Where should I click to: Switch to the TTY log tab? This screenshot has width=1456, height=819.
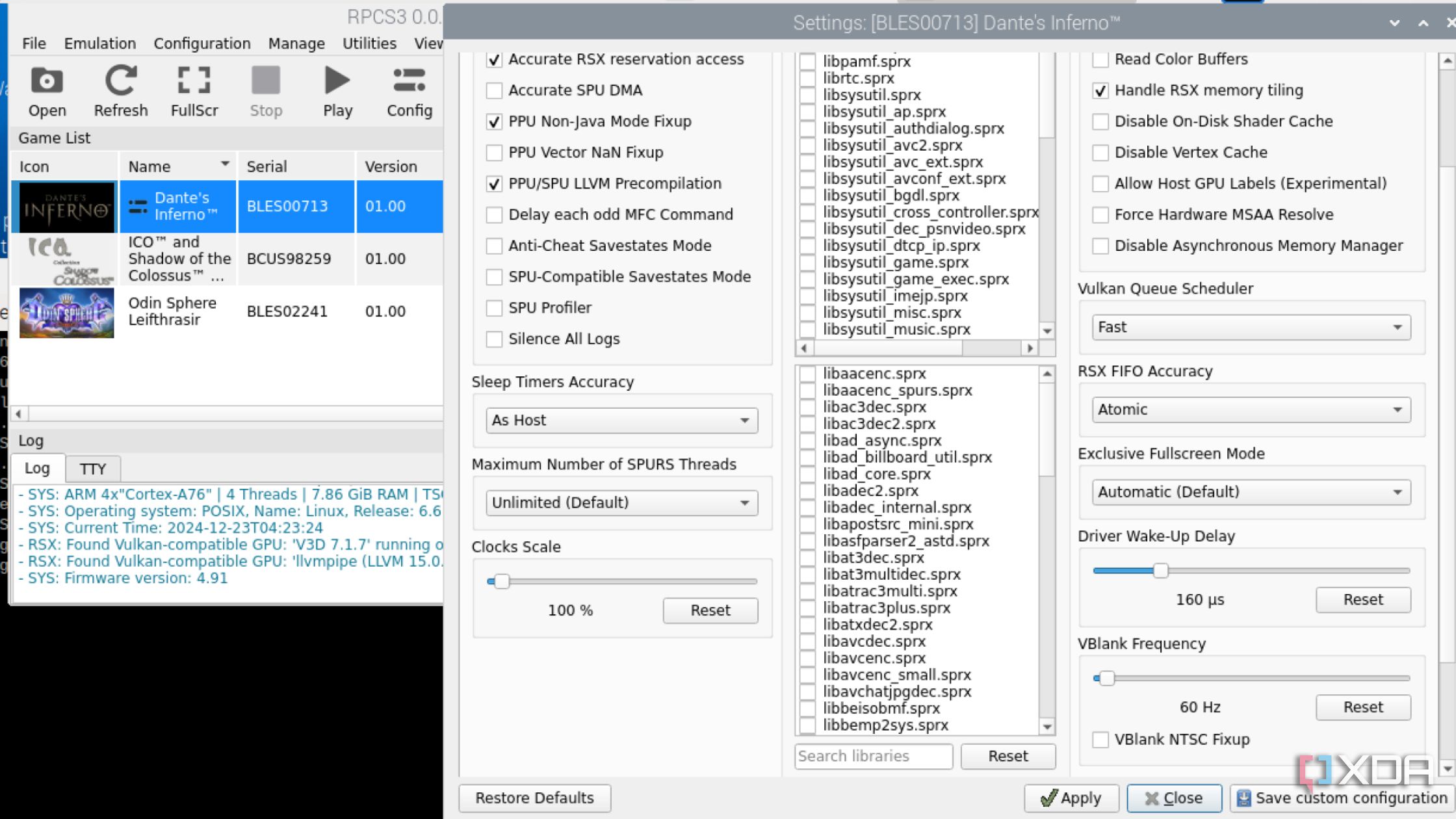[93, 469]
